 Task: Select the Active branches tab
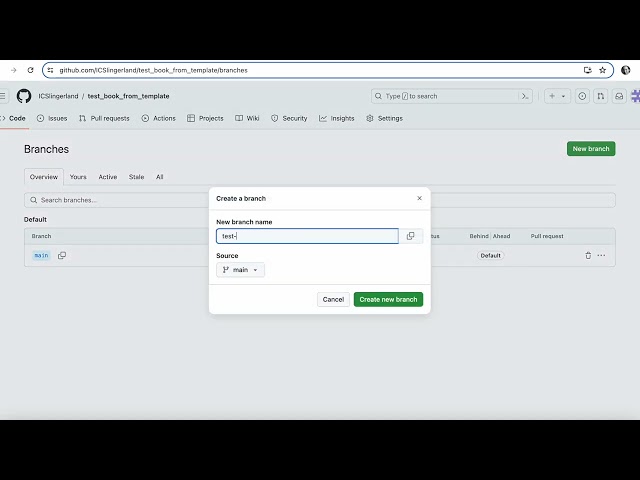point(108,177)
